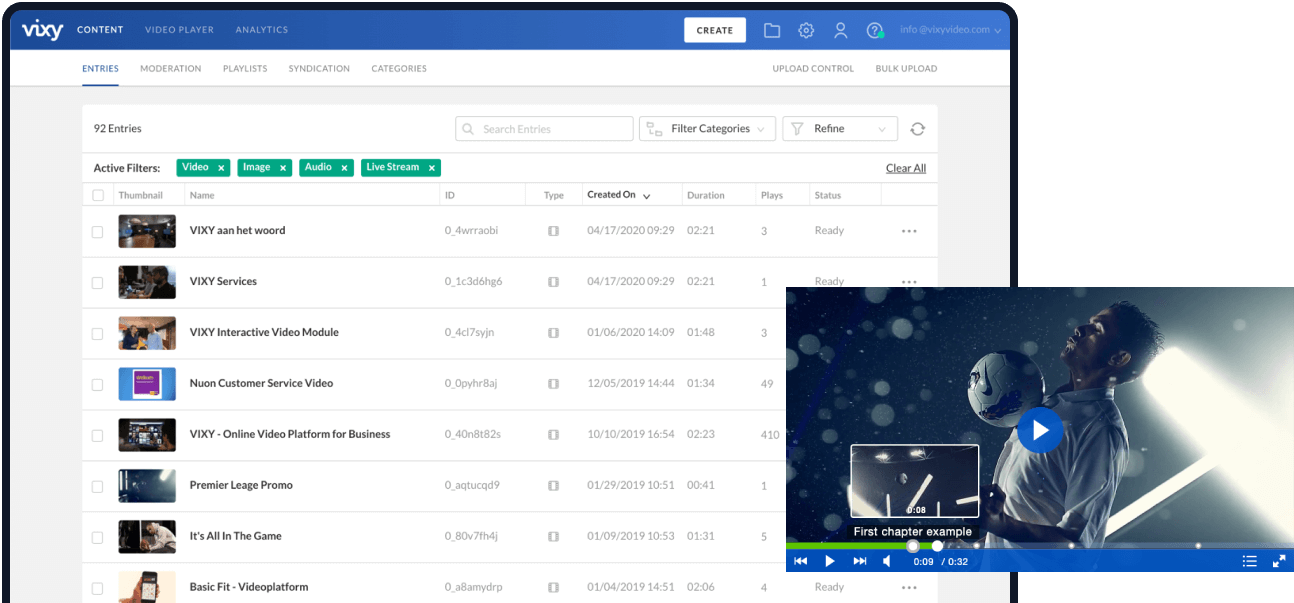Screen dimensions: 1294x603
Task: Click small play button in player bar
Action: click(x=829, y=561)
